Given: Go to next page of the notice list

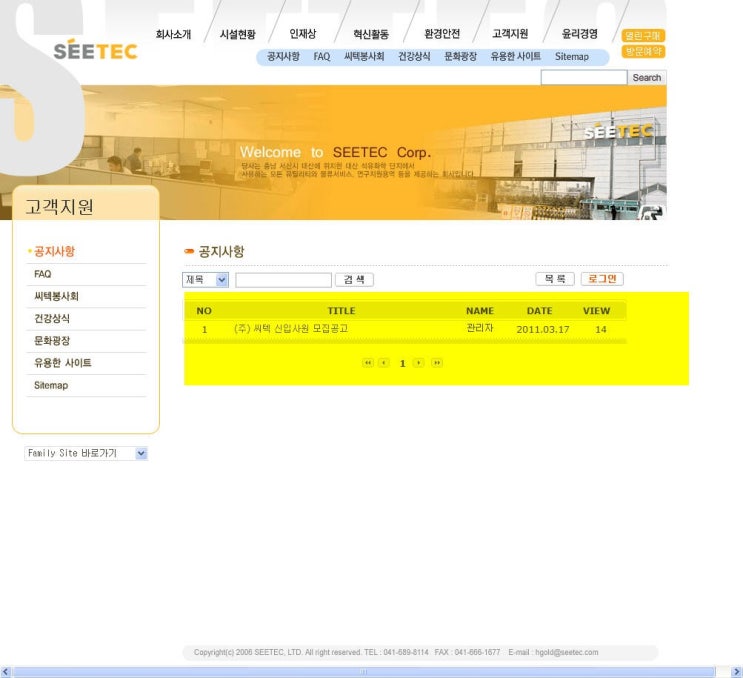Looking at the screenshot, I should point(418,363).
